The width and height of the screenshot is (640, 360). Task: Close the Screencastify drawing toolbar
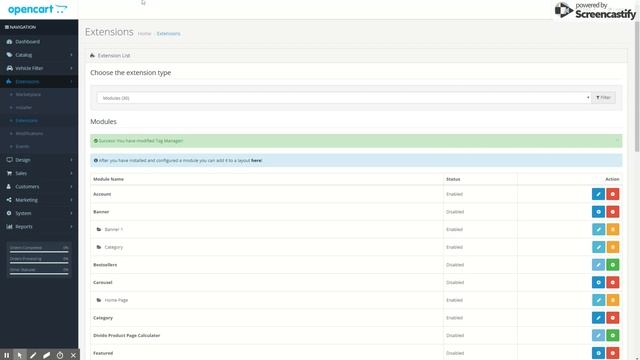(73, 355)
